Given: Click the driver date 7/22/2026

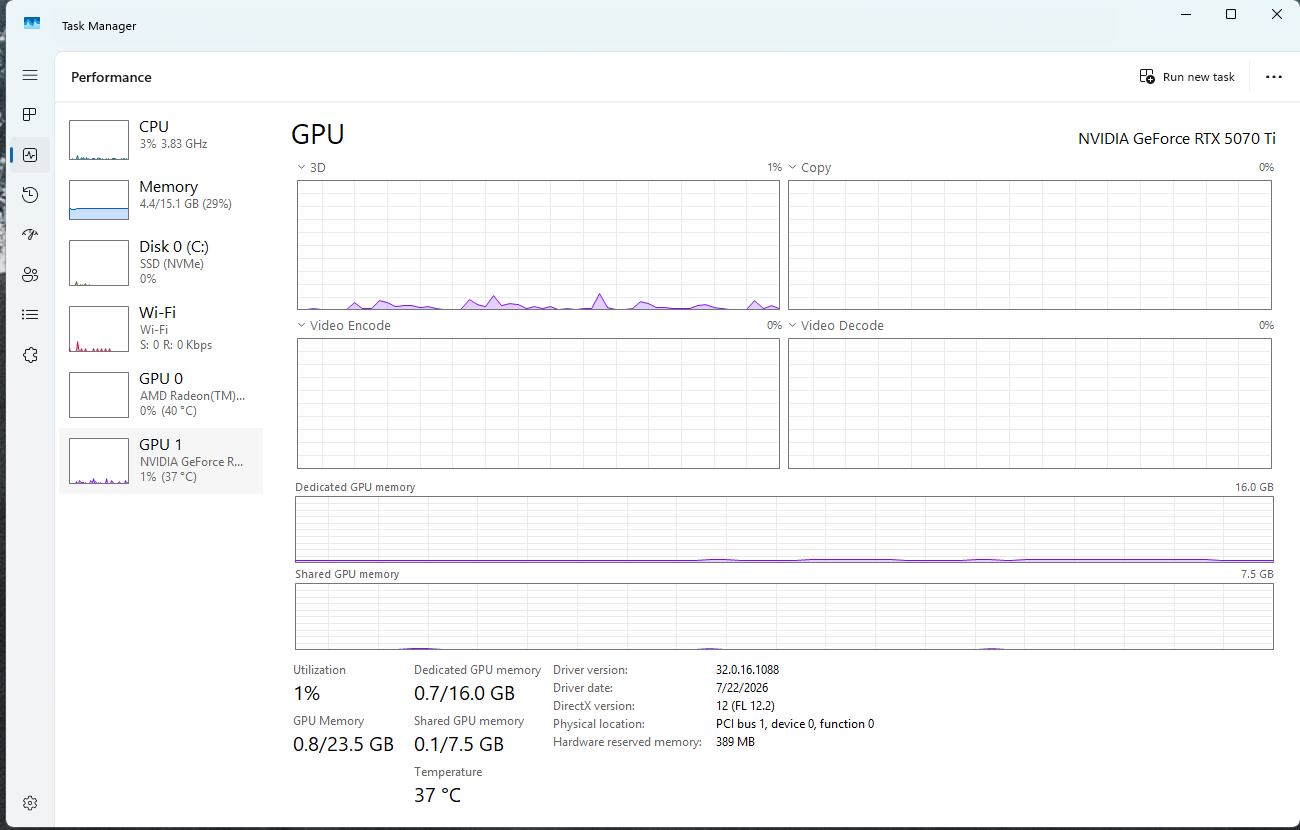Looking at the screenshot, I should click(742, 688).
